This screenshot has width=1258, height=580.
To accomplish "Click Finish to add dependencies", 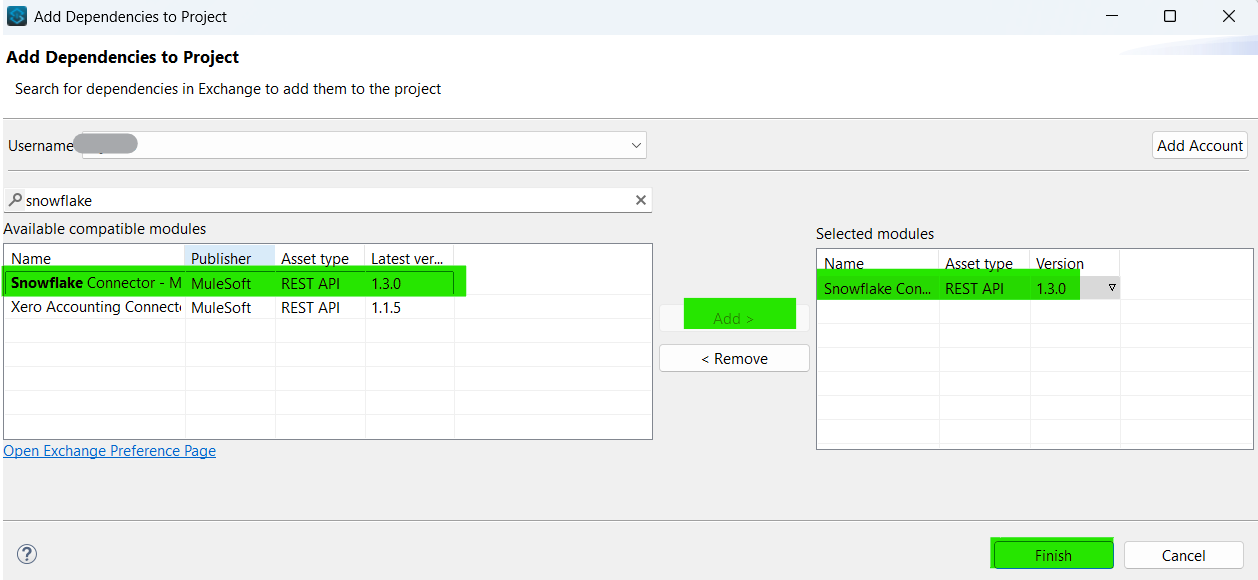I will (1052, 555).
